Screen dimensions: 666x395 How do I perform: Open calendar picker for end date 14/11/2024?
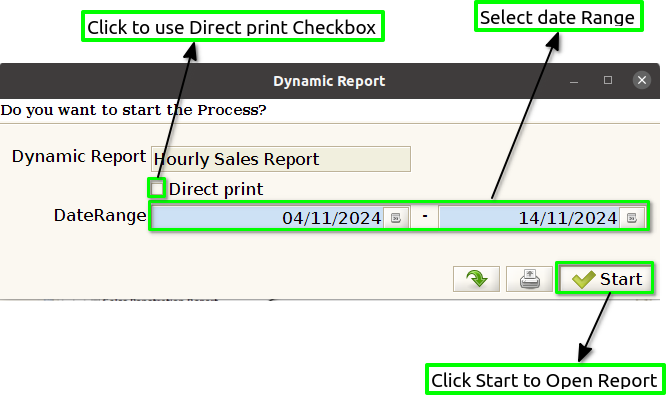pyautogui.click(x=632, y=218)
